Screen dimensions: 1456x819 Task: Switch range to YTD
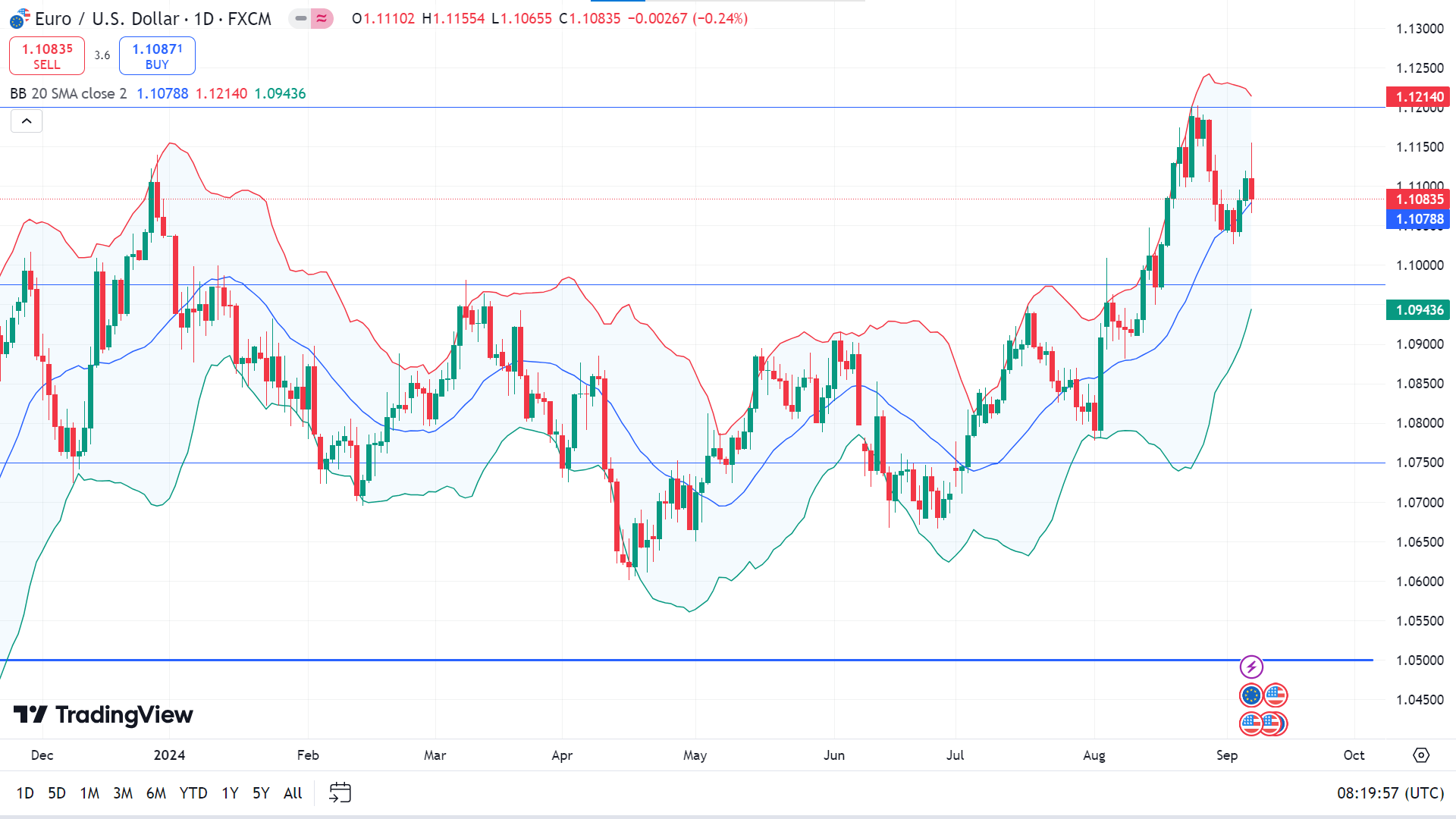click(193, 793)
